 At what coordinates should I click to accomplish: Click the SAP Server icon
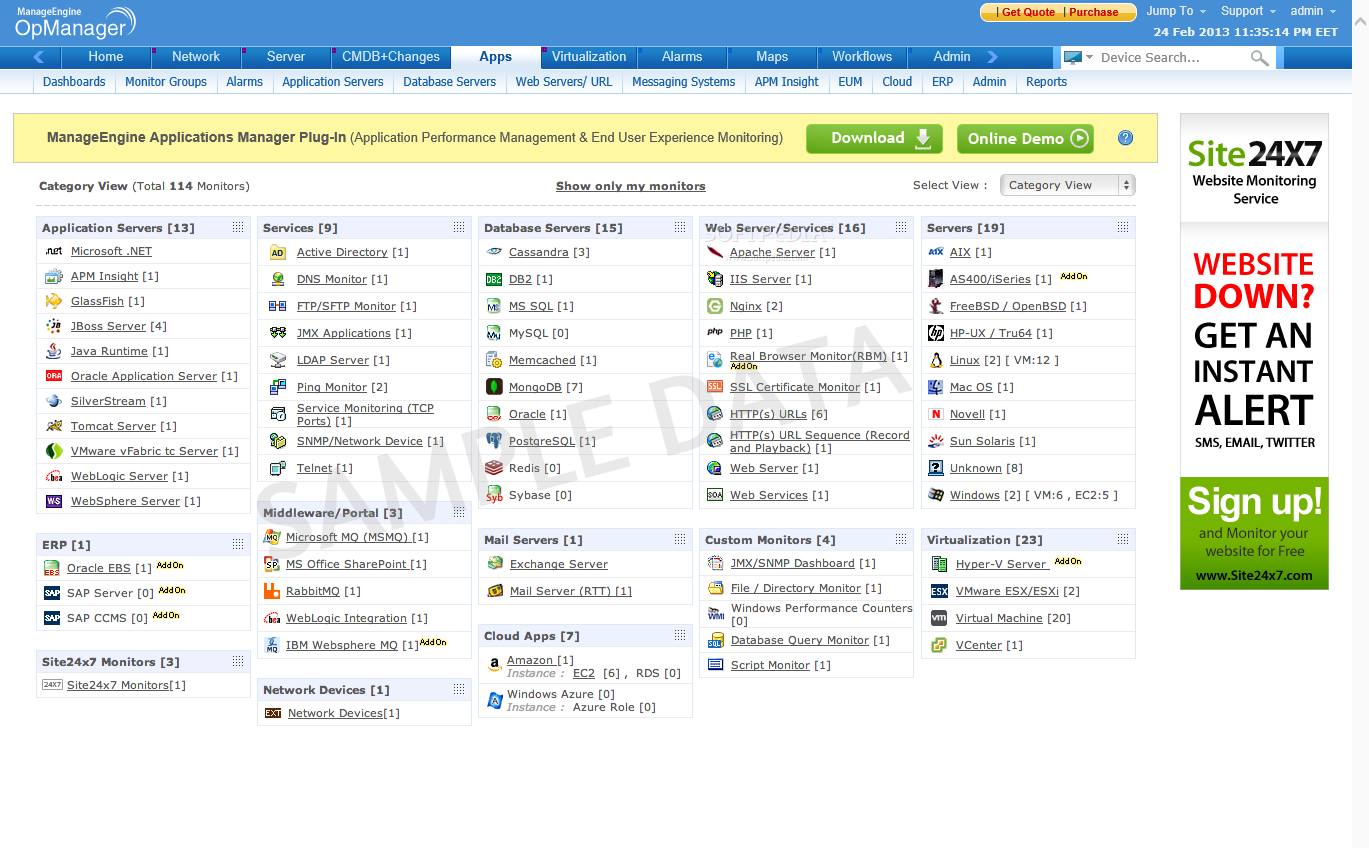(x=52, y=593)
